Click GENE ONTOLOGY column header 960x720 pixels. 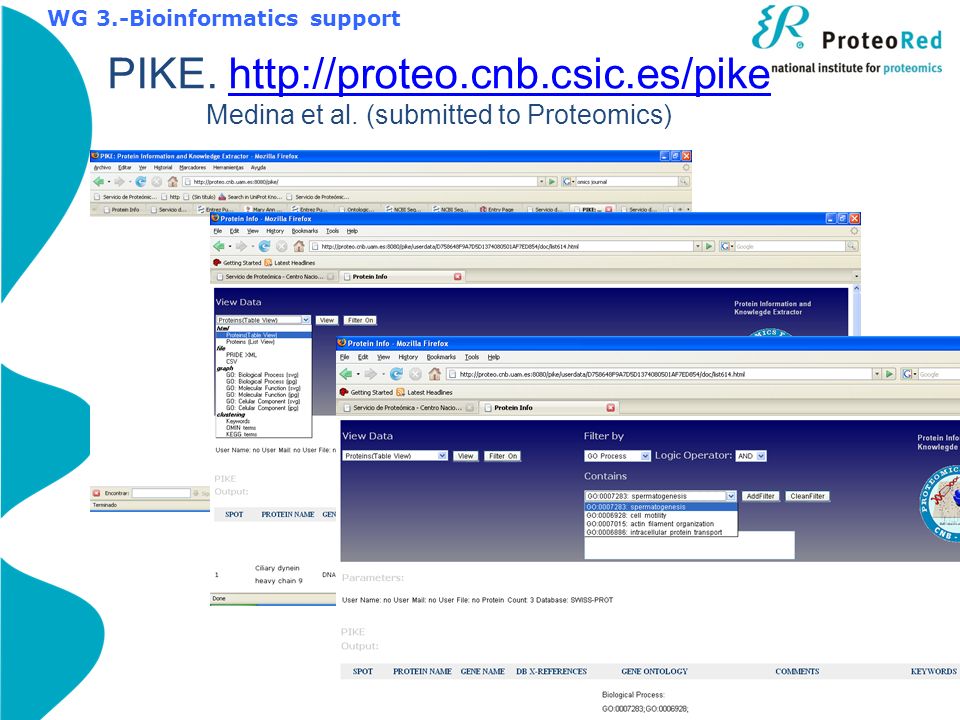point(654,672)
